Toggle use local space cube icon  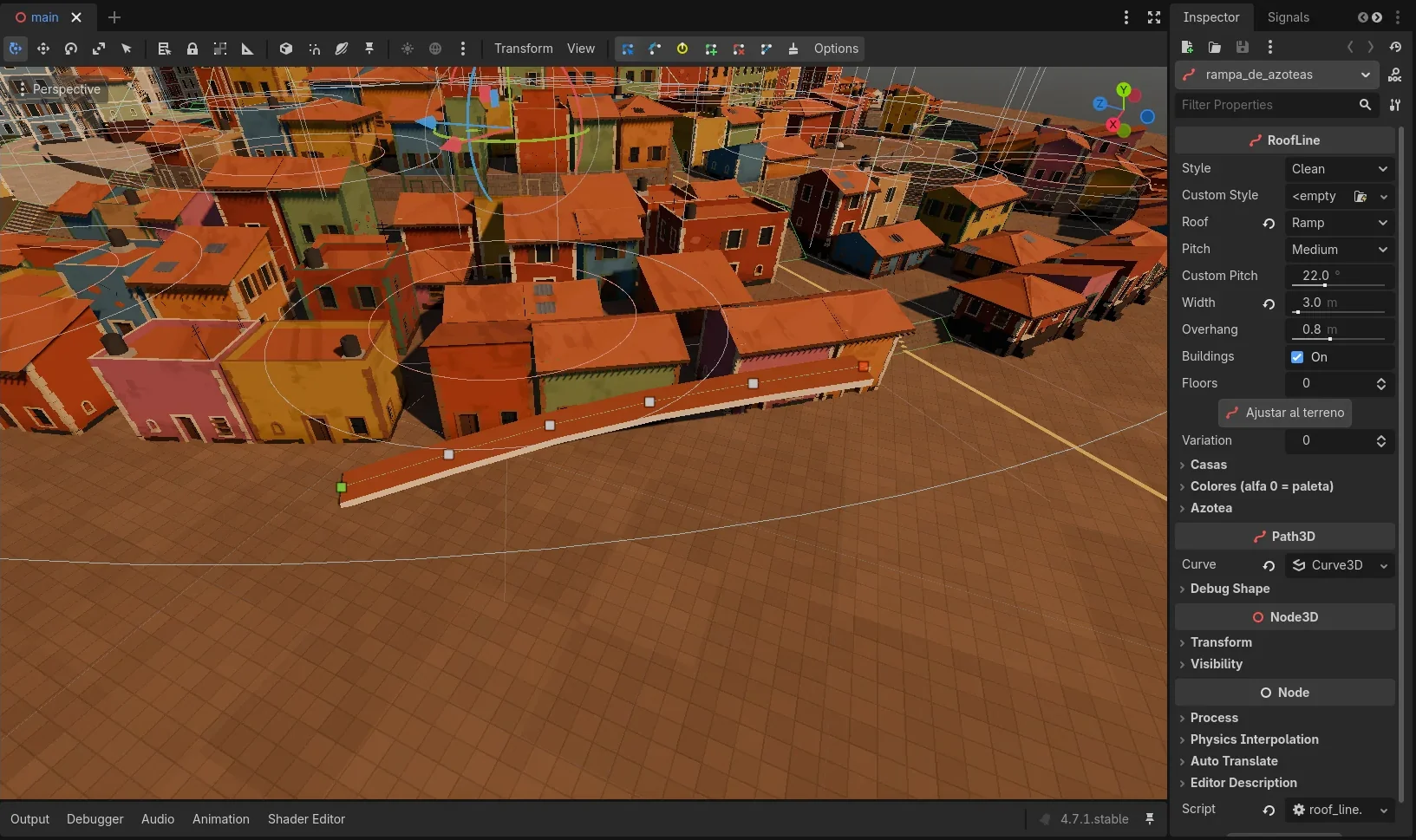286,49
